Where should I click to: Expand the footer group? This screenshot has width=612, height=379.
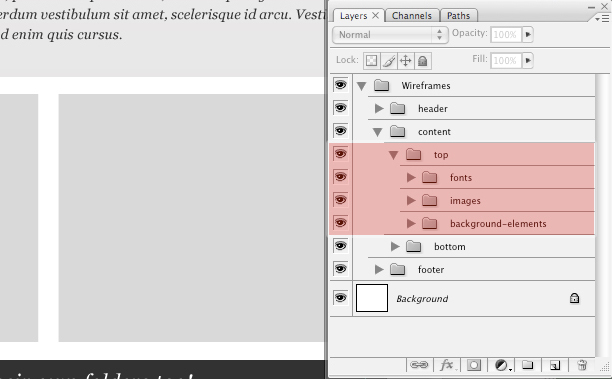coord(379,269)
